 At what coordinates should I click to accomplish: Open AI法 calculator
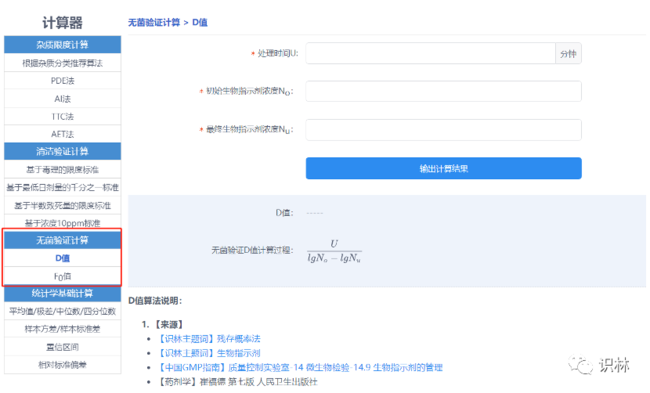(x=63, y=99)
